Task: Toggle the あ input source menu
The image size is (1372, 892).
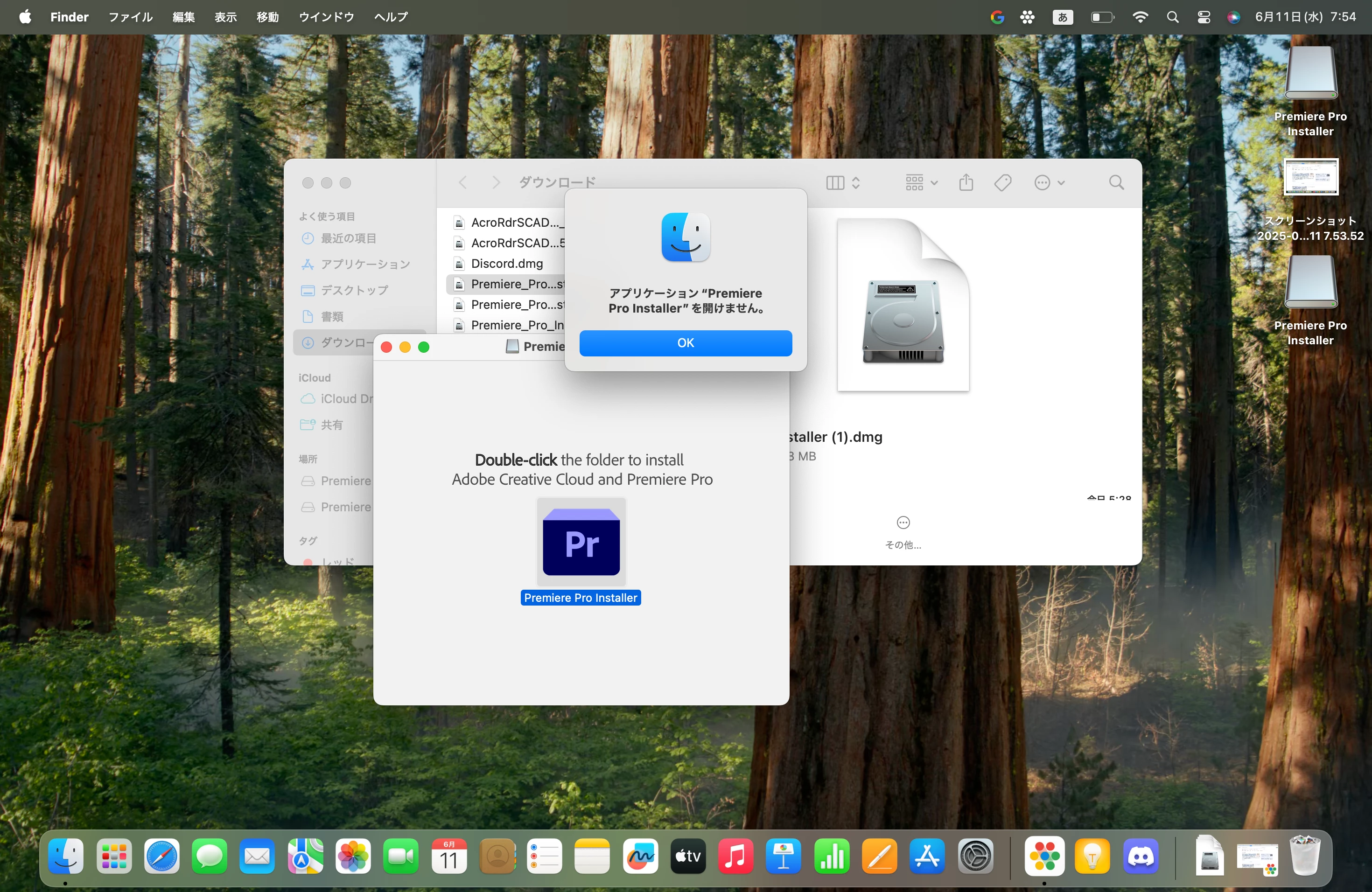Action: point(1063,17)
